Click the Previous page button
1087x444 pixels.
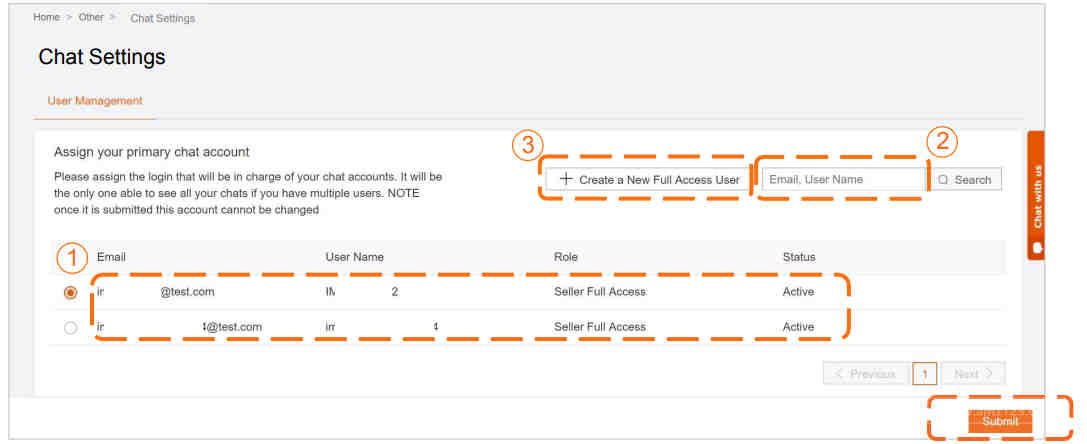tap(866, 374)
